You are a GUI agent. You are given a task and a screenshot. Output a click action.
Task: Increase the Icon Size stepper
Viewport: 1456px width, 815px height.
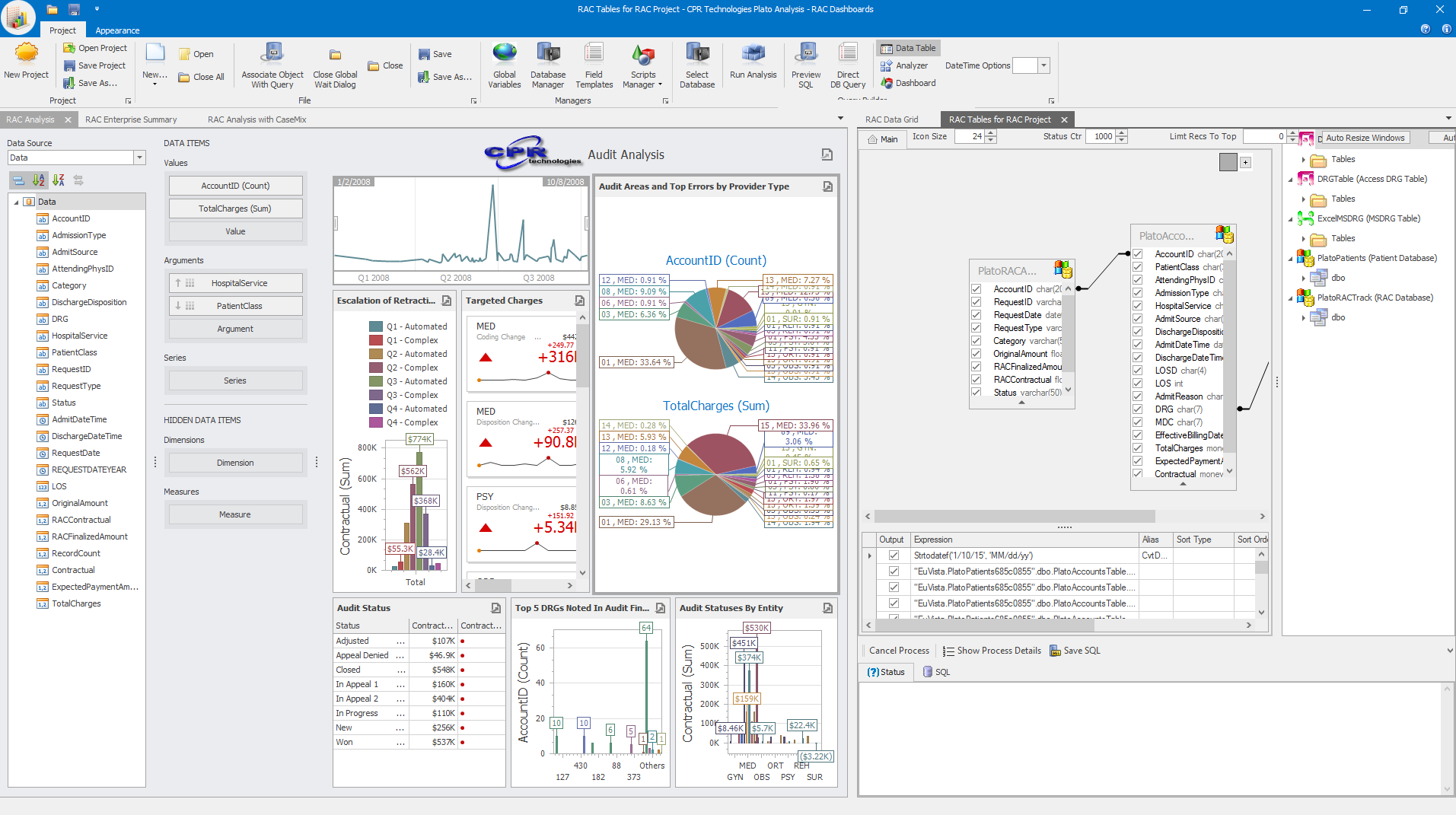coord(990,133)
